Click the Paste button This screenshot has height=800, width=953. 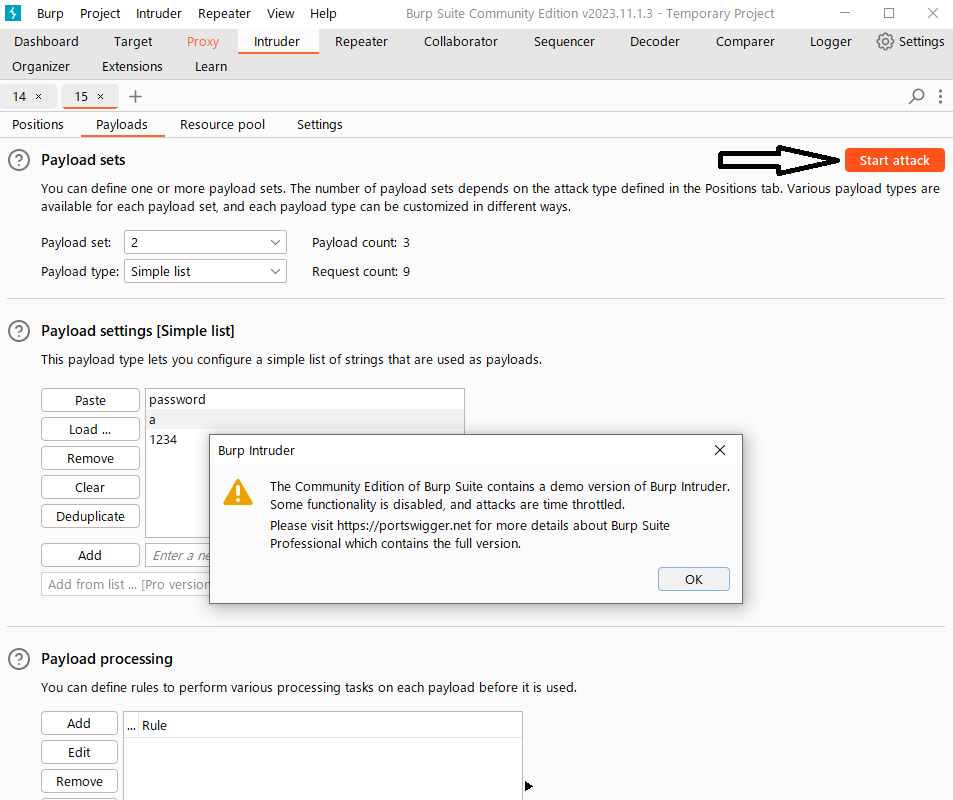pyautogui.click(x=91, y=400)
